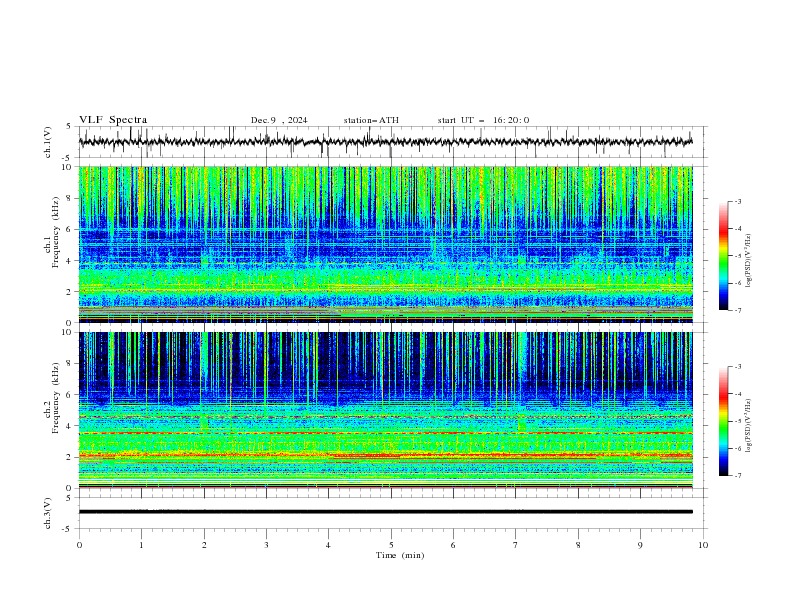The width and height of the screenshot is (792, 612).
Task: Click the ch.2 log(PSD) color bar label
Action: (748, 425)
